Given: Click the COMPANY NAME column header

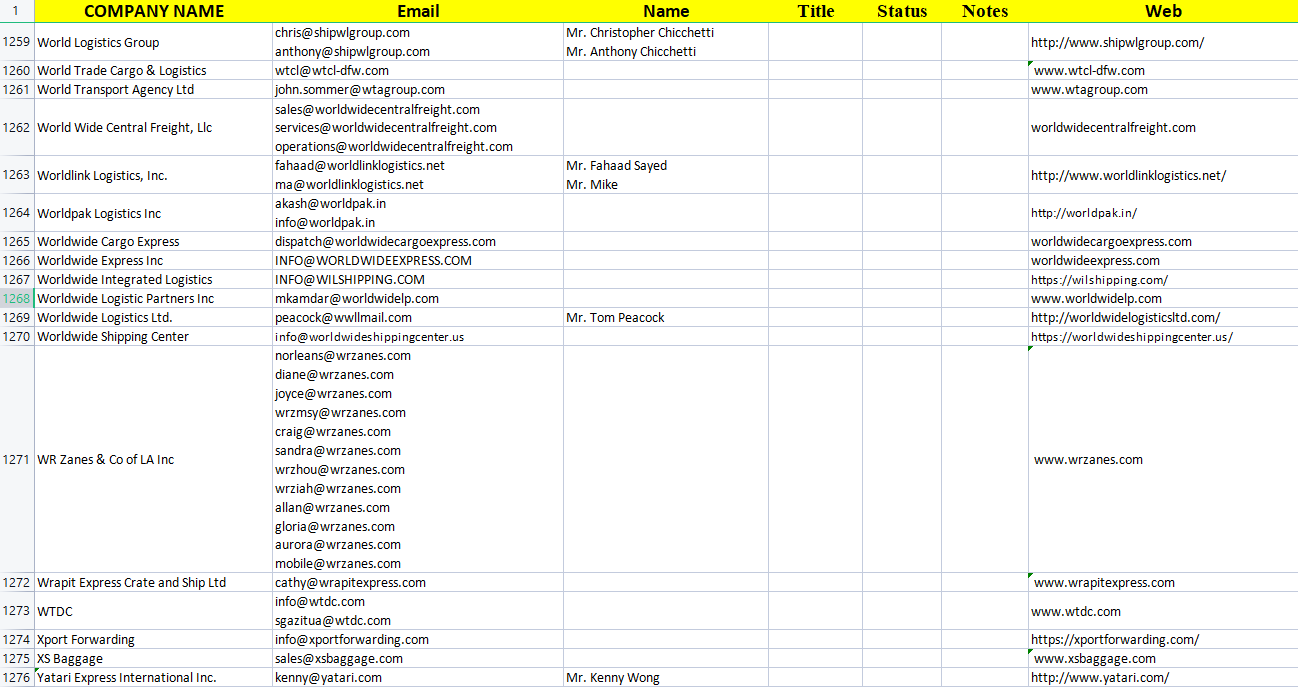Looking at the screenshot, I should point(153,11).
